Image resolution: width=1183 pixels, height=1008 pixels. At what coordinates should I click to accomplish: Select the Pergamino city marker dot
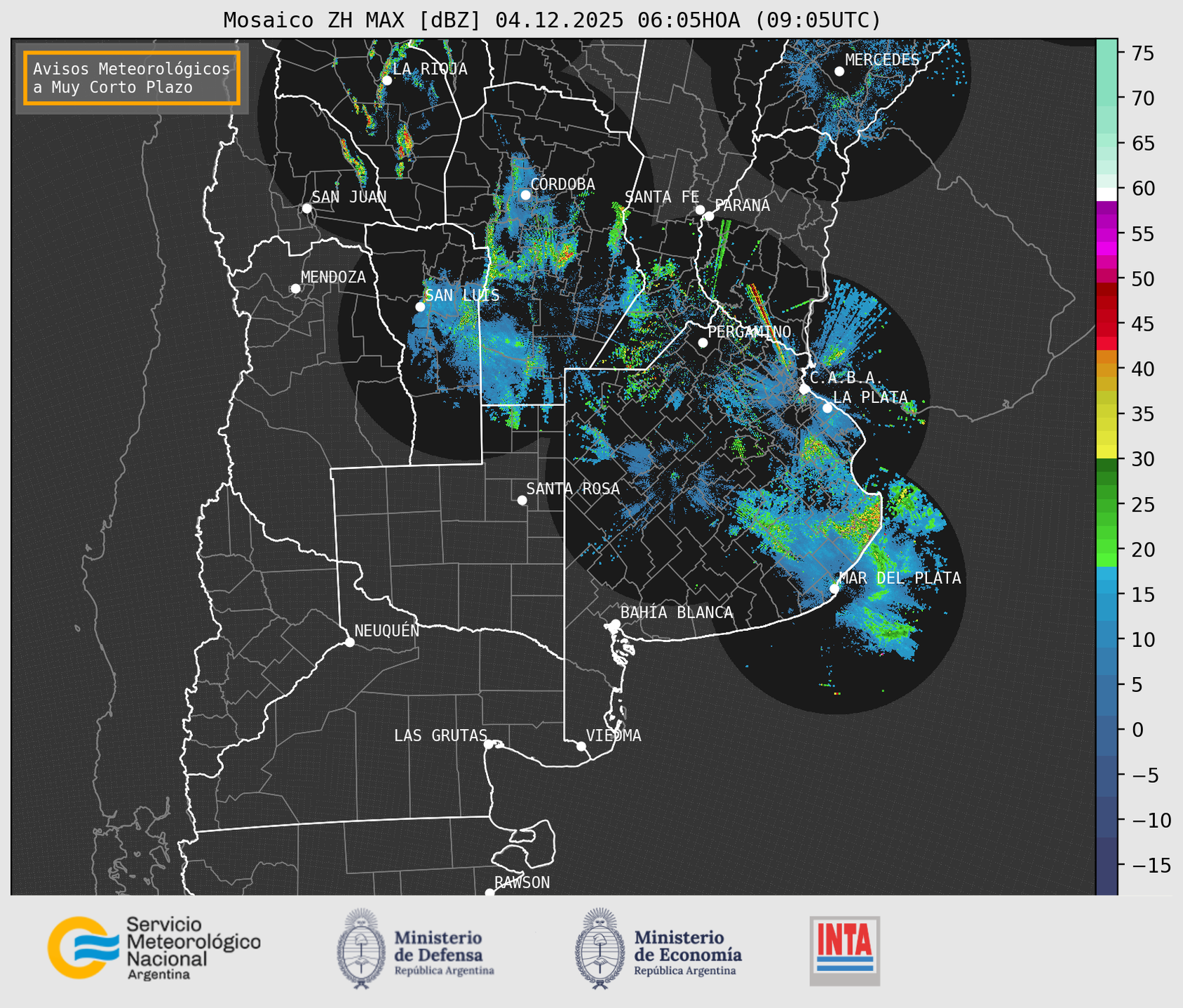click(703, 343)
